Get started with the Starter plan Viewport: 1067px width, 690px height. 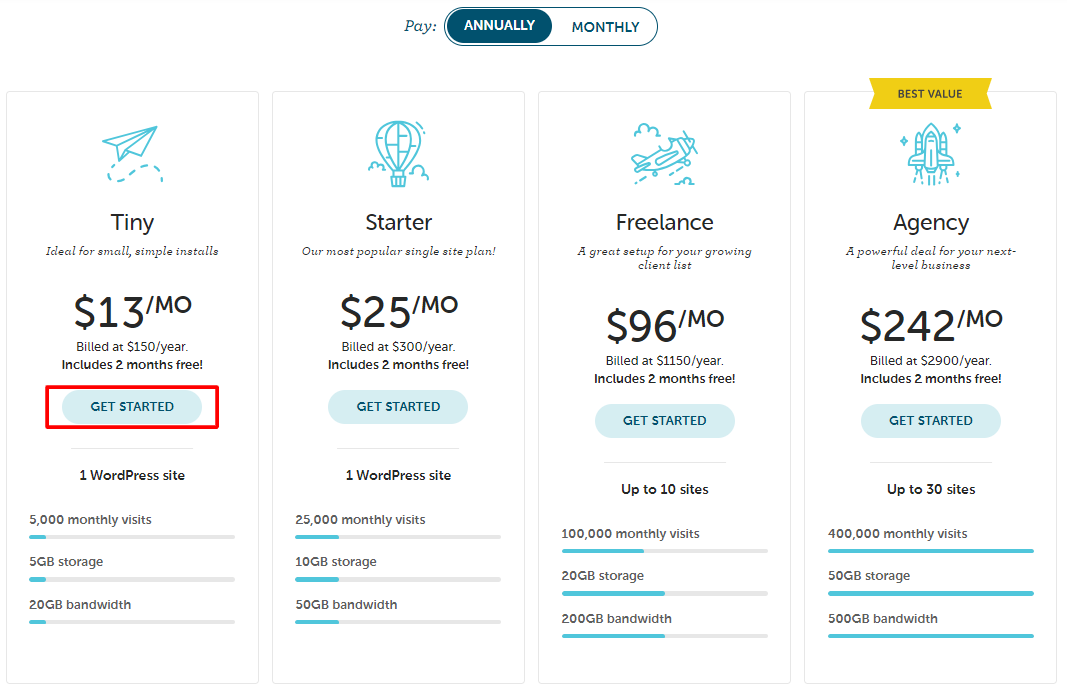[x=398, y=407]
